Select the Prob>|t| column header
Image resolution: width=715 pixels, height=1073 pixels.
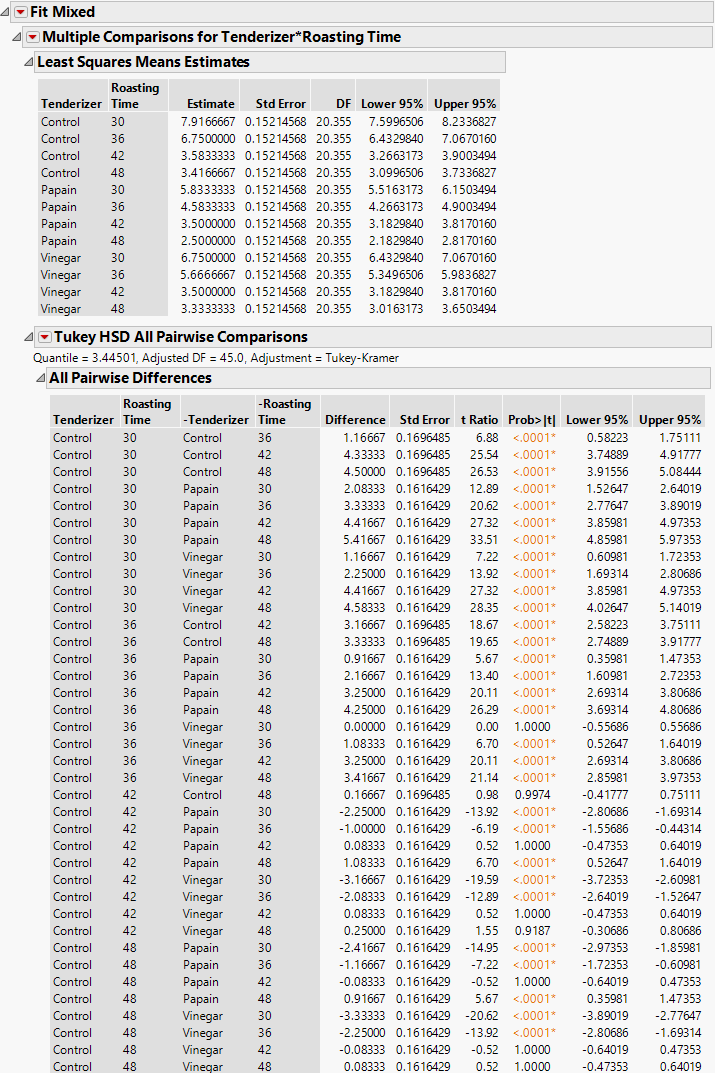pos(531,420)
